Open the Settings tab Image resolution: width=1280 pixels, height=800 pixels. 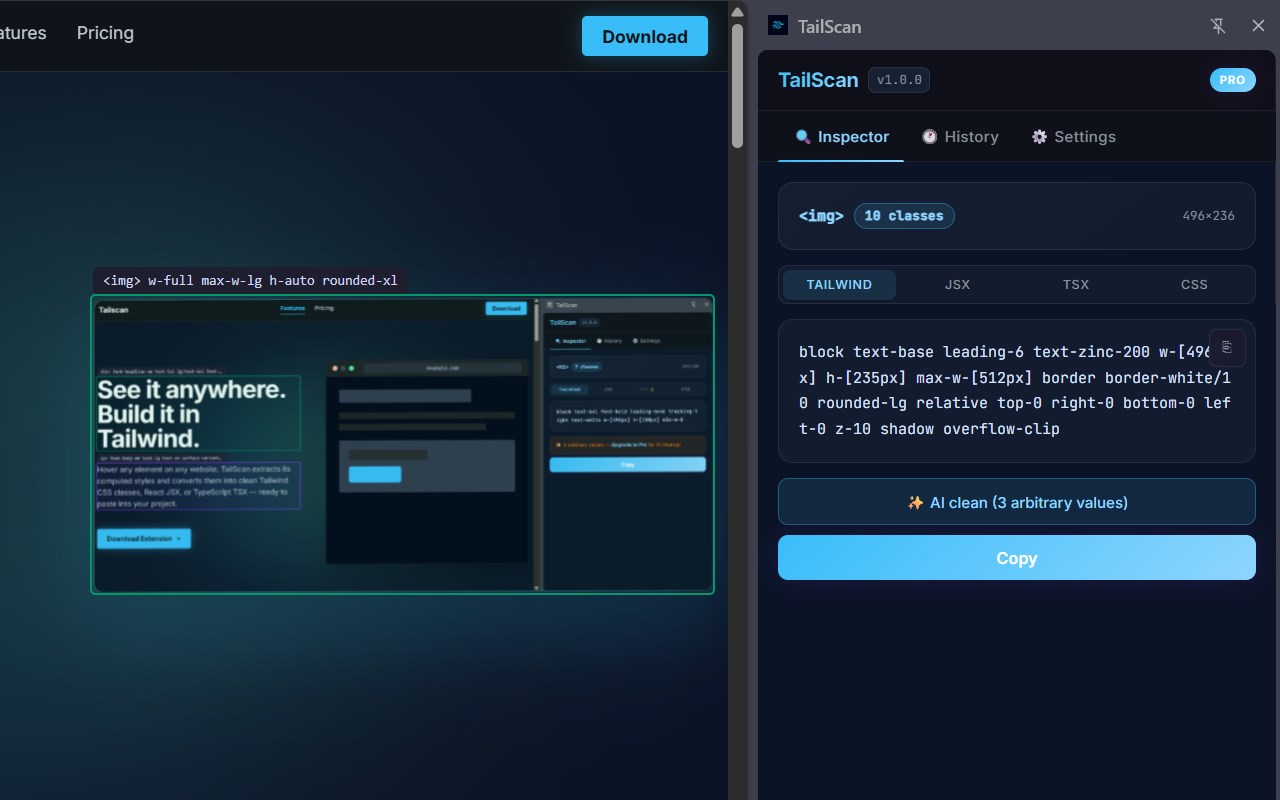click(1073, 137)
